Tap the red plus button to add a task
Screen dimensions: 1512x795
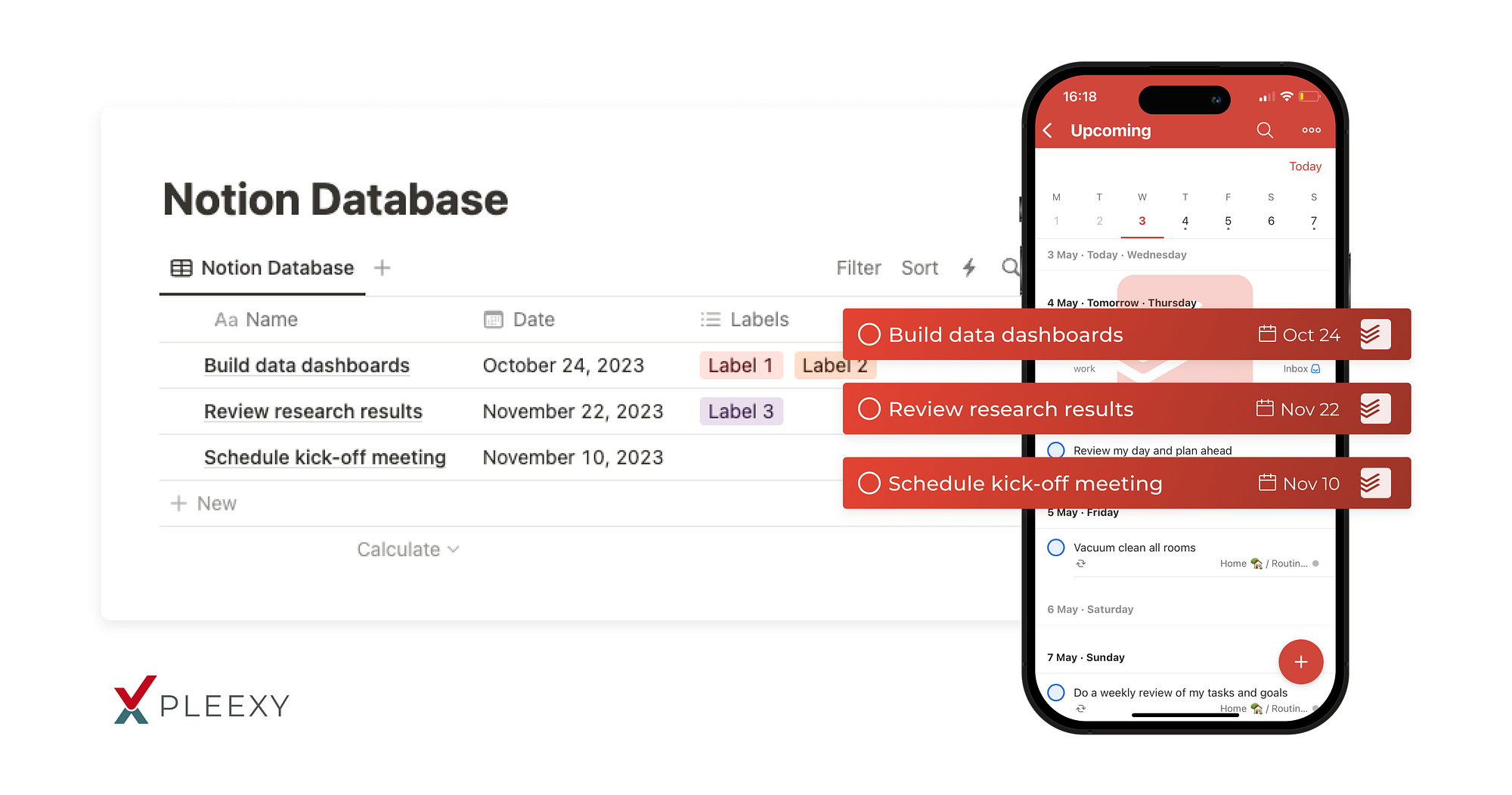click(x=1300, y=661)
